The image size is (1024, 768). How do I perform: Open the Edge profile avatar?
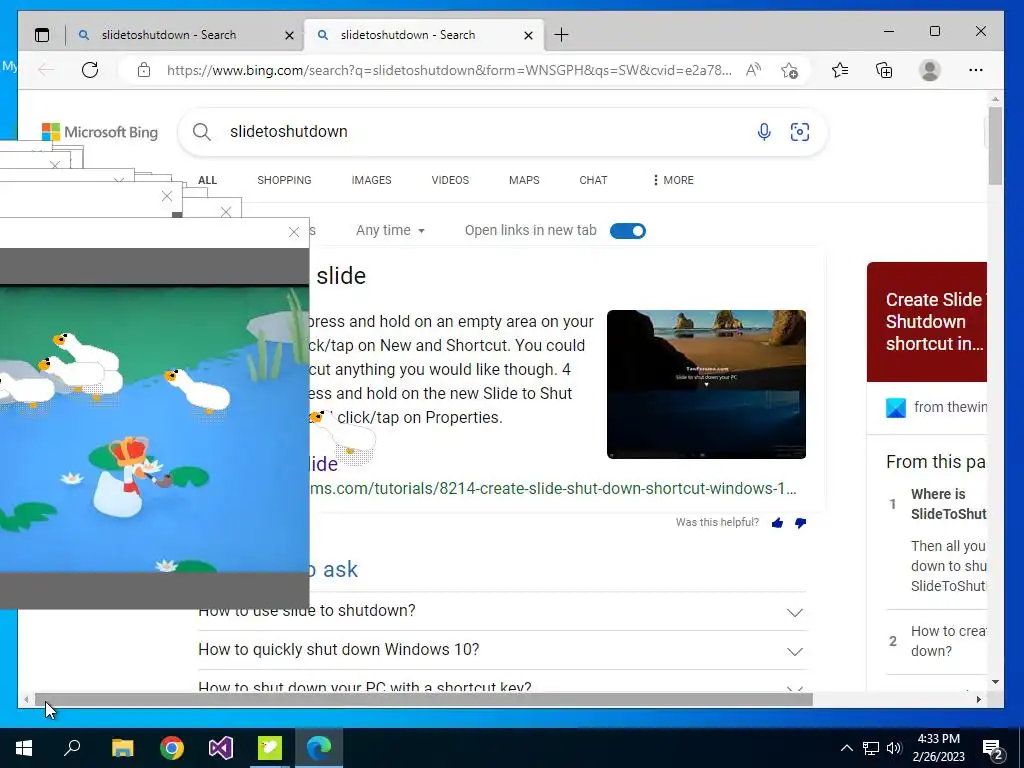(x=929, y=70)
